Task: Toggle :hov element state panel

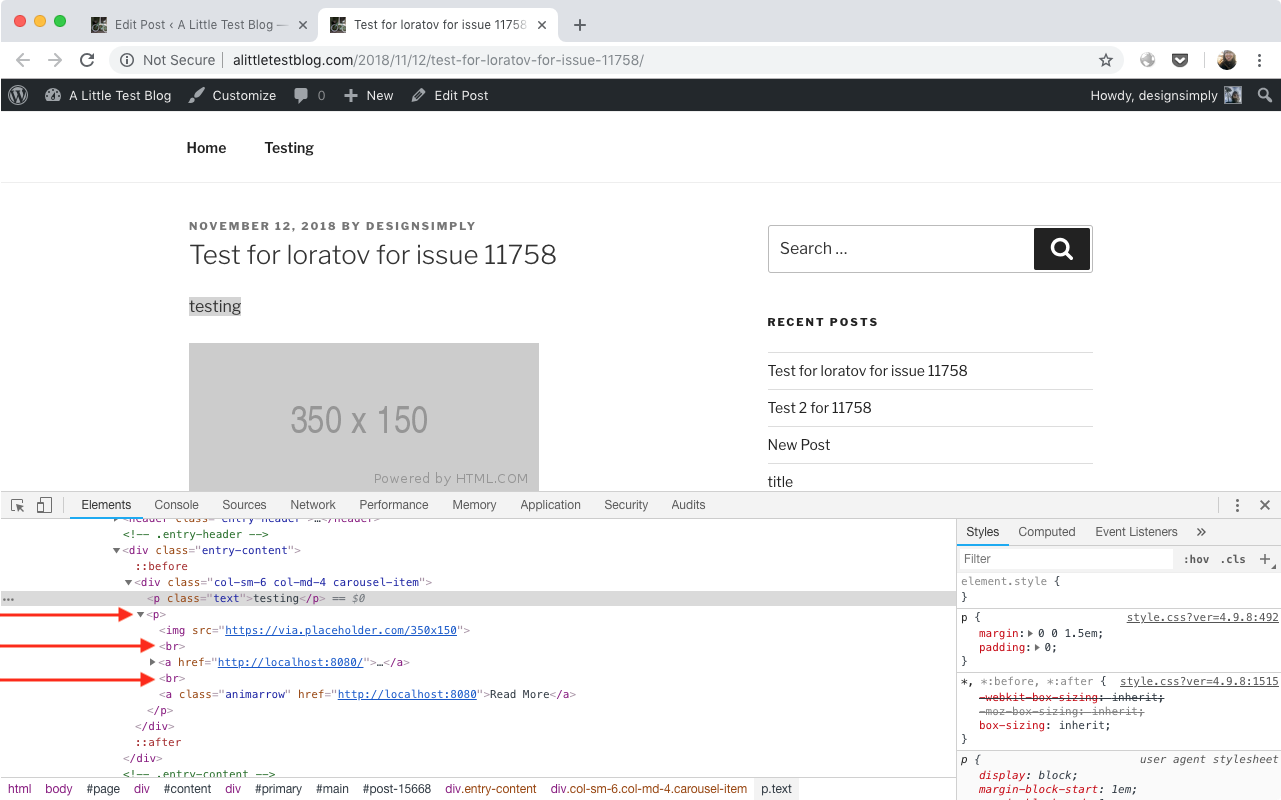Action: pos(1196,559)
